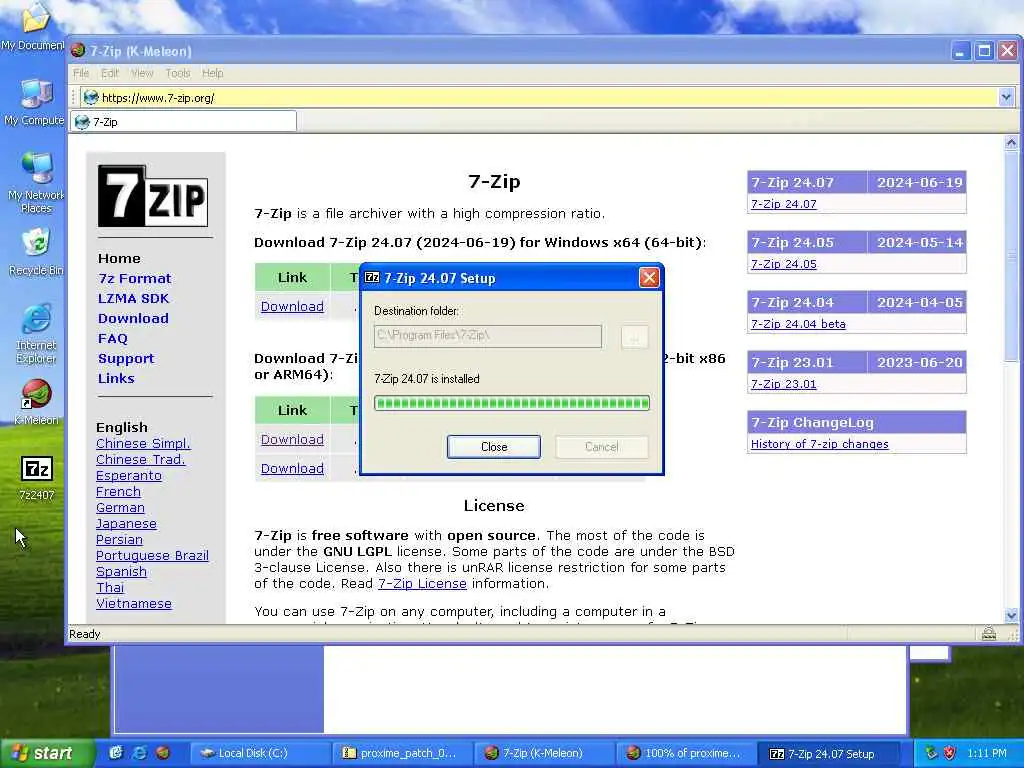Open the View menu

tap(142, 73)
